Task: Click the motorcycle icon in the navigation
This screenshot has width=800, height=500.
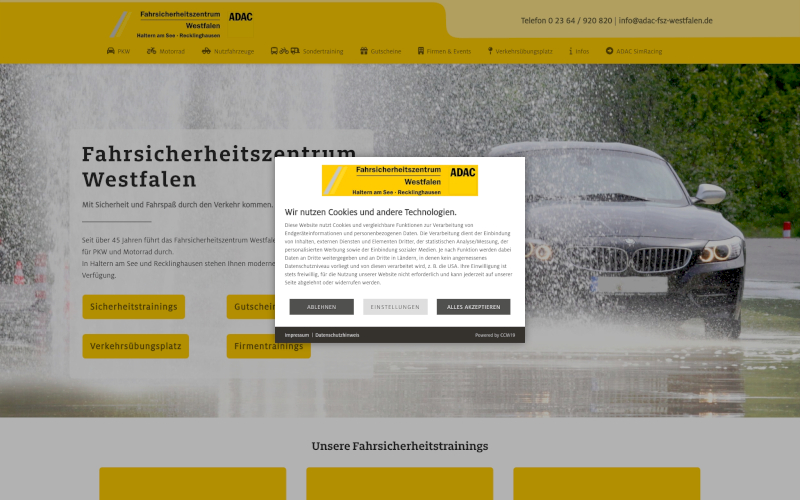Action: coord(152,51)
